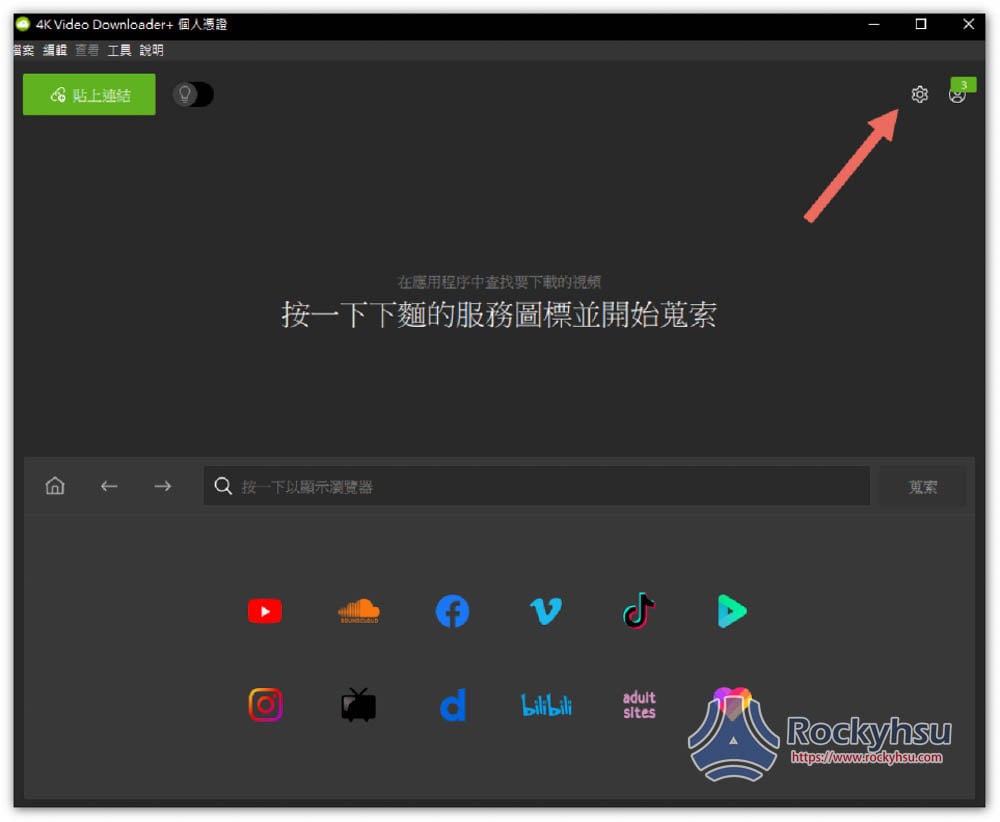
Task: Maximize the 4K Video Downloader window
Action: (x=920, y=24)
